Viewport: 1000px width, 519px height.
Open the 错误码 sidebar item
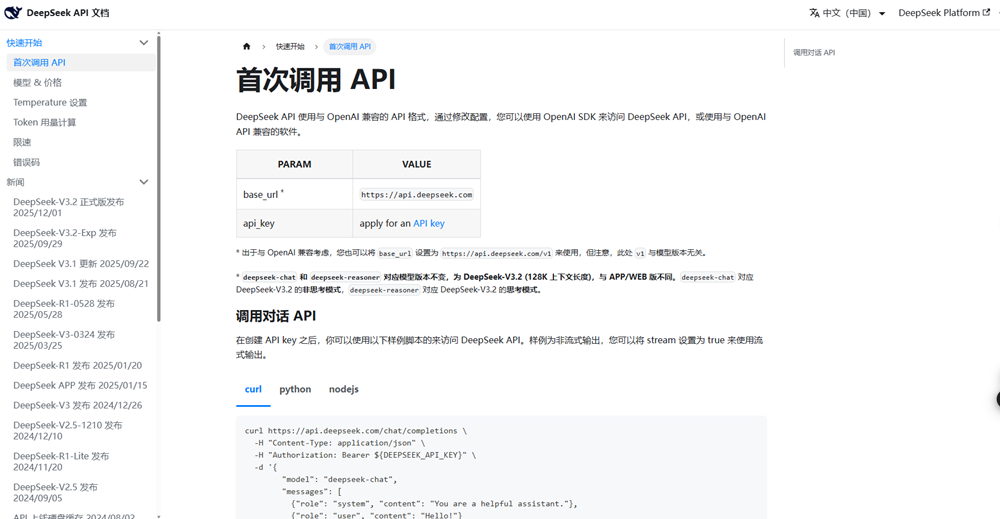pos(26,162)
